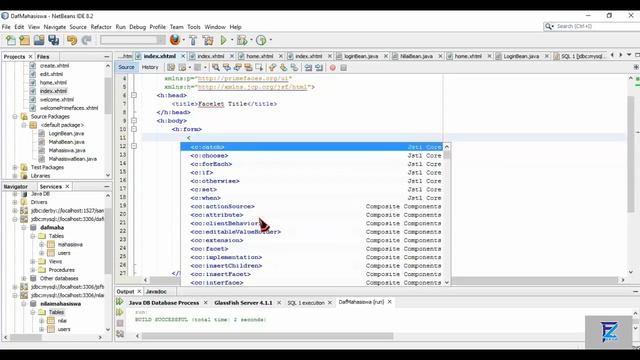Select the nilaimahasiswa database node

pyautogui.click(x=60, y=304)
